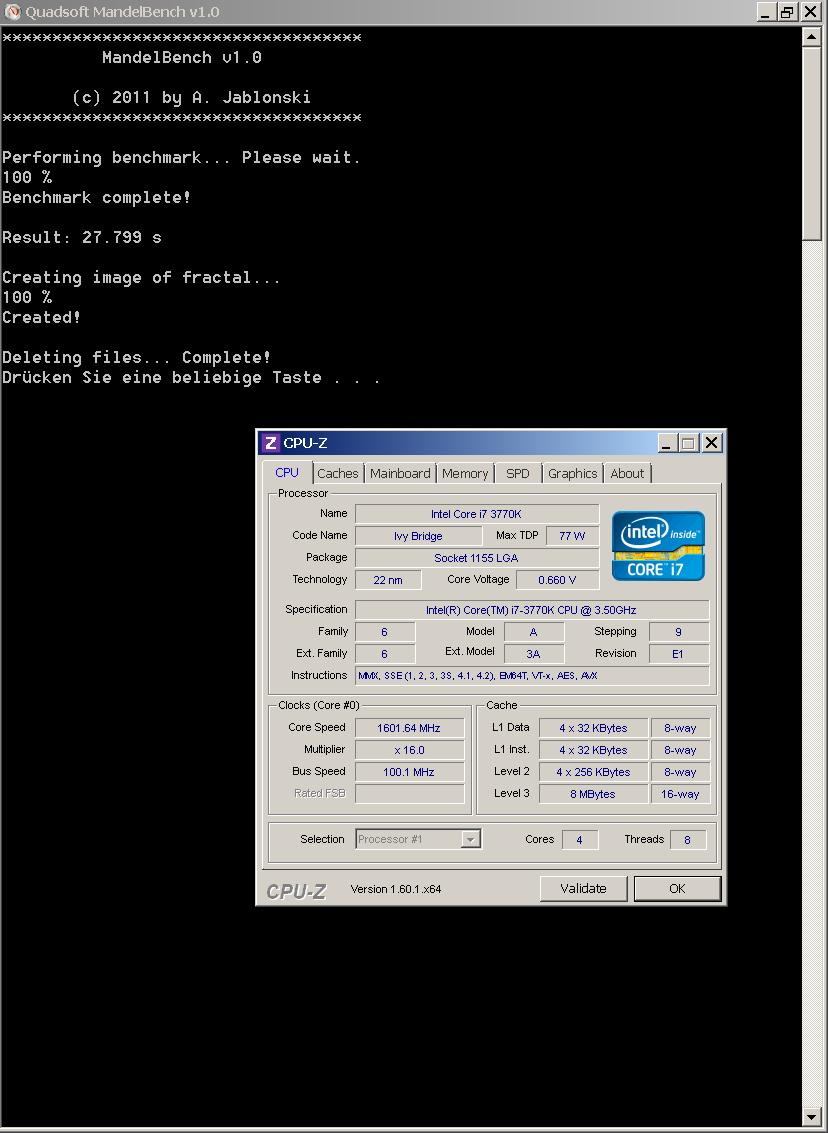Viewport: 828px width, 1133px height.
Task: Open the Mainboard tab
Action: coord(400,473)
